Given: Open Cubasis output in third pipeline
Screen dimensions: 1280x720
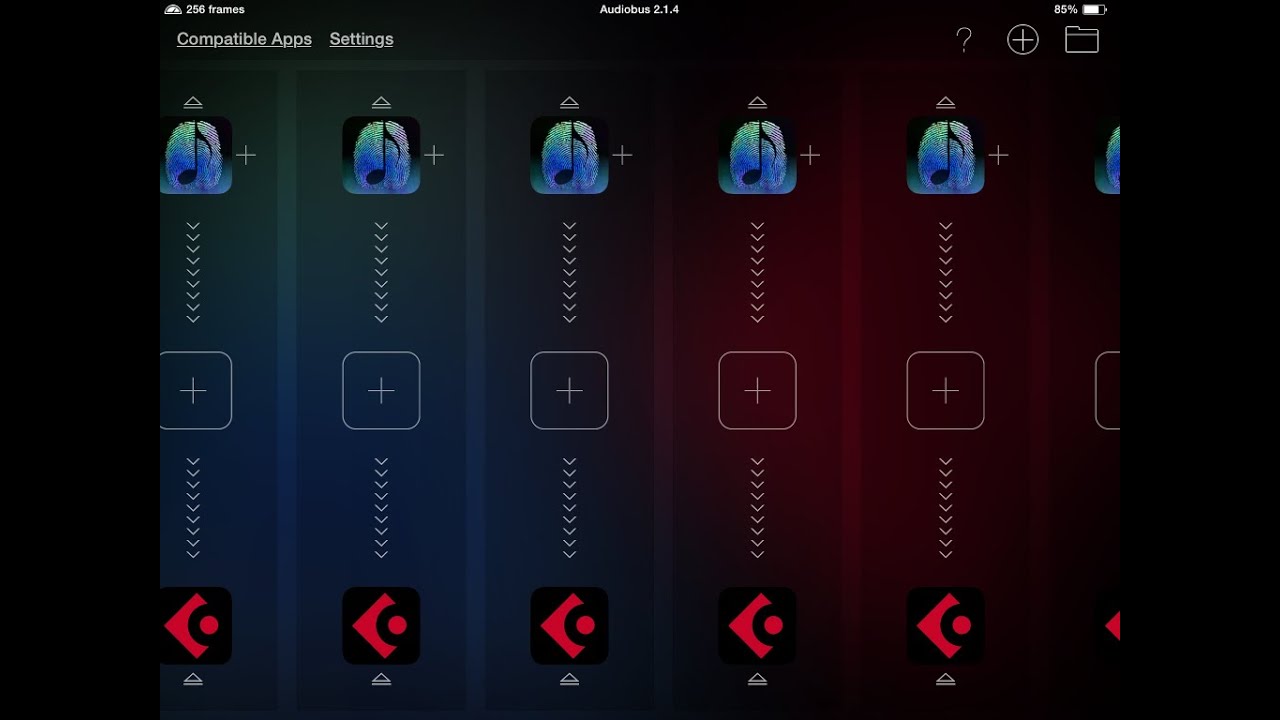Looking at the screenshot, I should 569,626.
